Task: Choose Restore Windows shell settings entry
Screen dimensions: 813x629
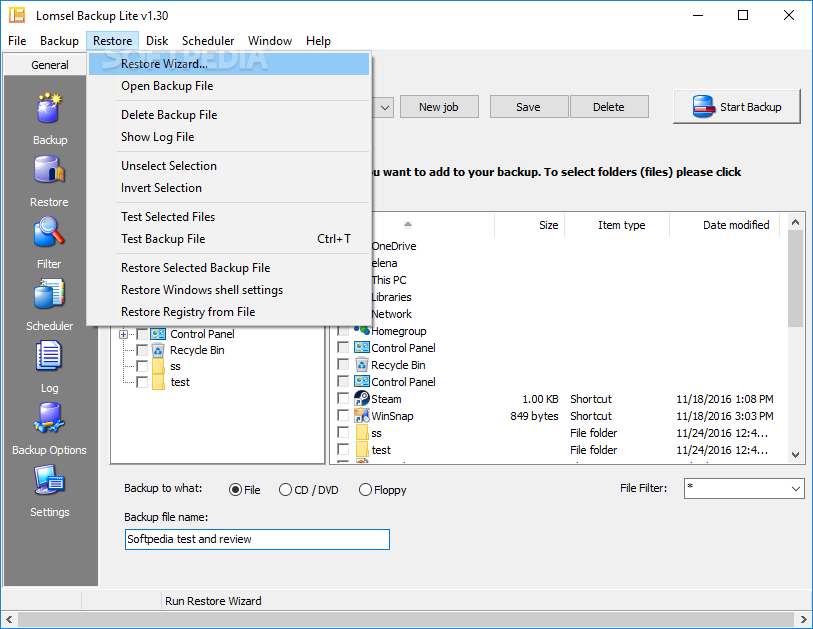Action: tap(229, 290)
